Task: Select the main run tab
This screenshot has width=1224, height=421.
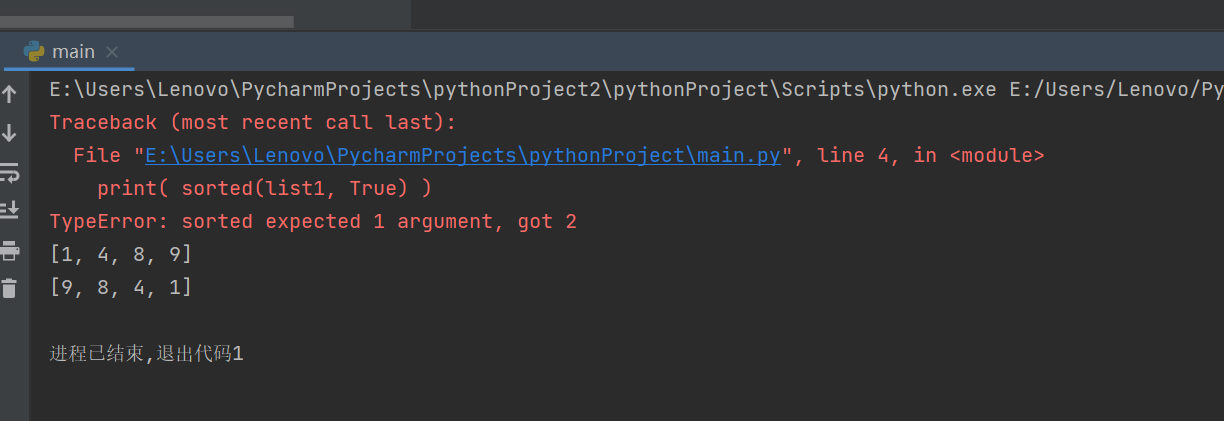Action: point(72,52)
